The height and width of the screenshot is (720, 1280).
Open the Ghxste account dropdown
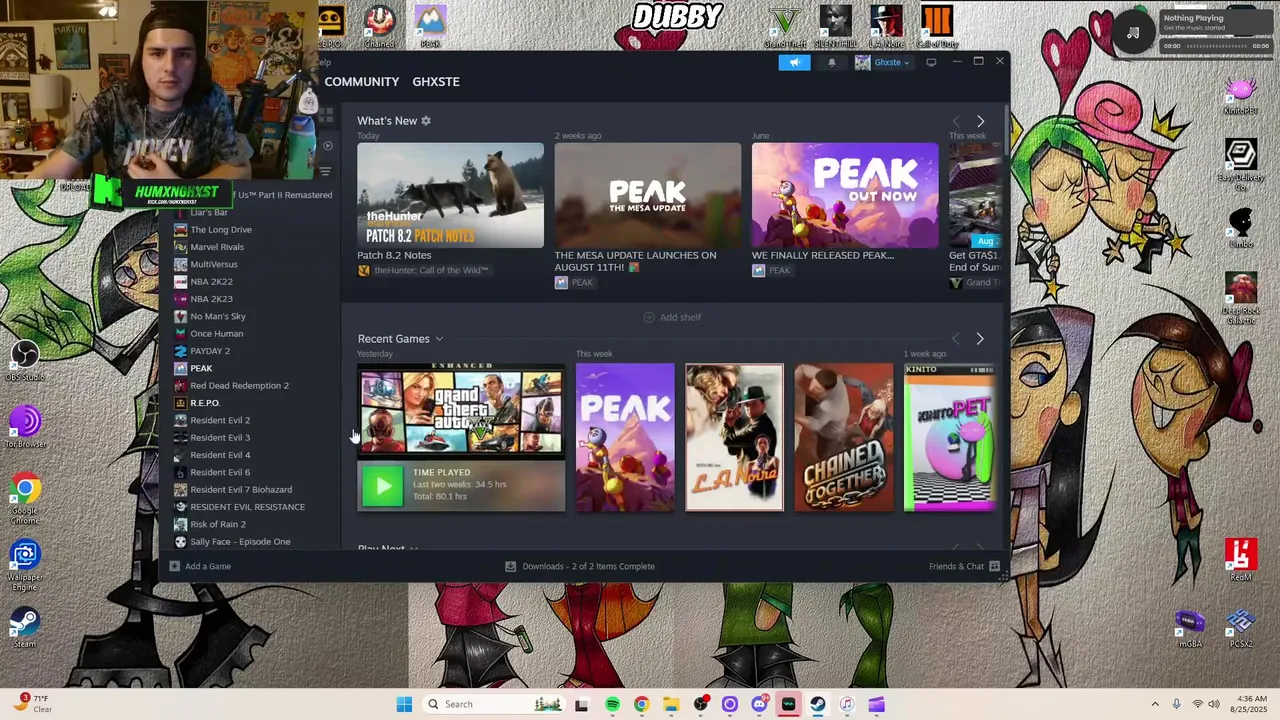pyautogui.click(x=882, y=62)
